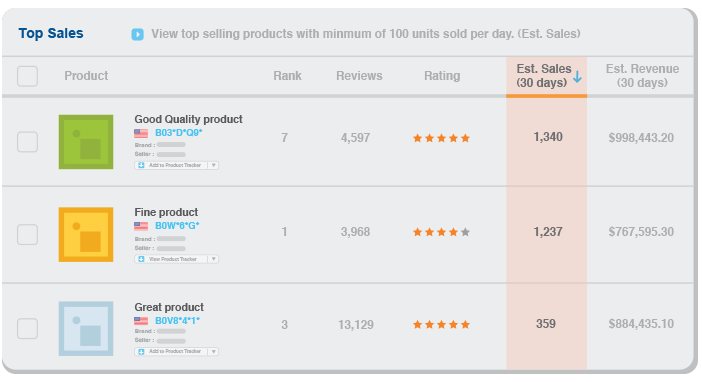The height and width of the screenshot is (382, 702).
Task: Open the dropdown arrow next to View Product Tracker
Action: click(214, 259)
